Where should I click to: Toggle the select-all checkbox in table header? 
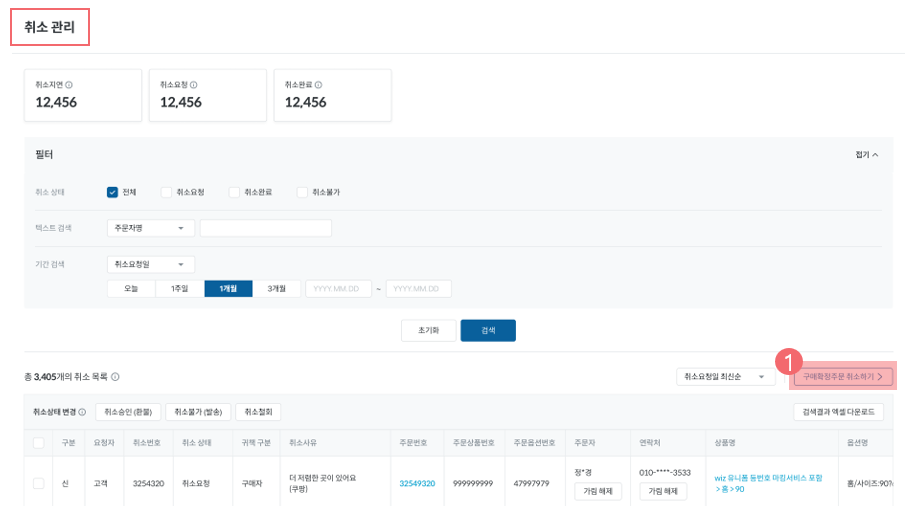click(39, 443)
